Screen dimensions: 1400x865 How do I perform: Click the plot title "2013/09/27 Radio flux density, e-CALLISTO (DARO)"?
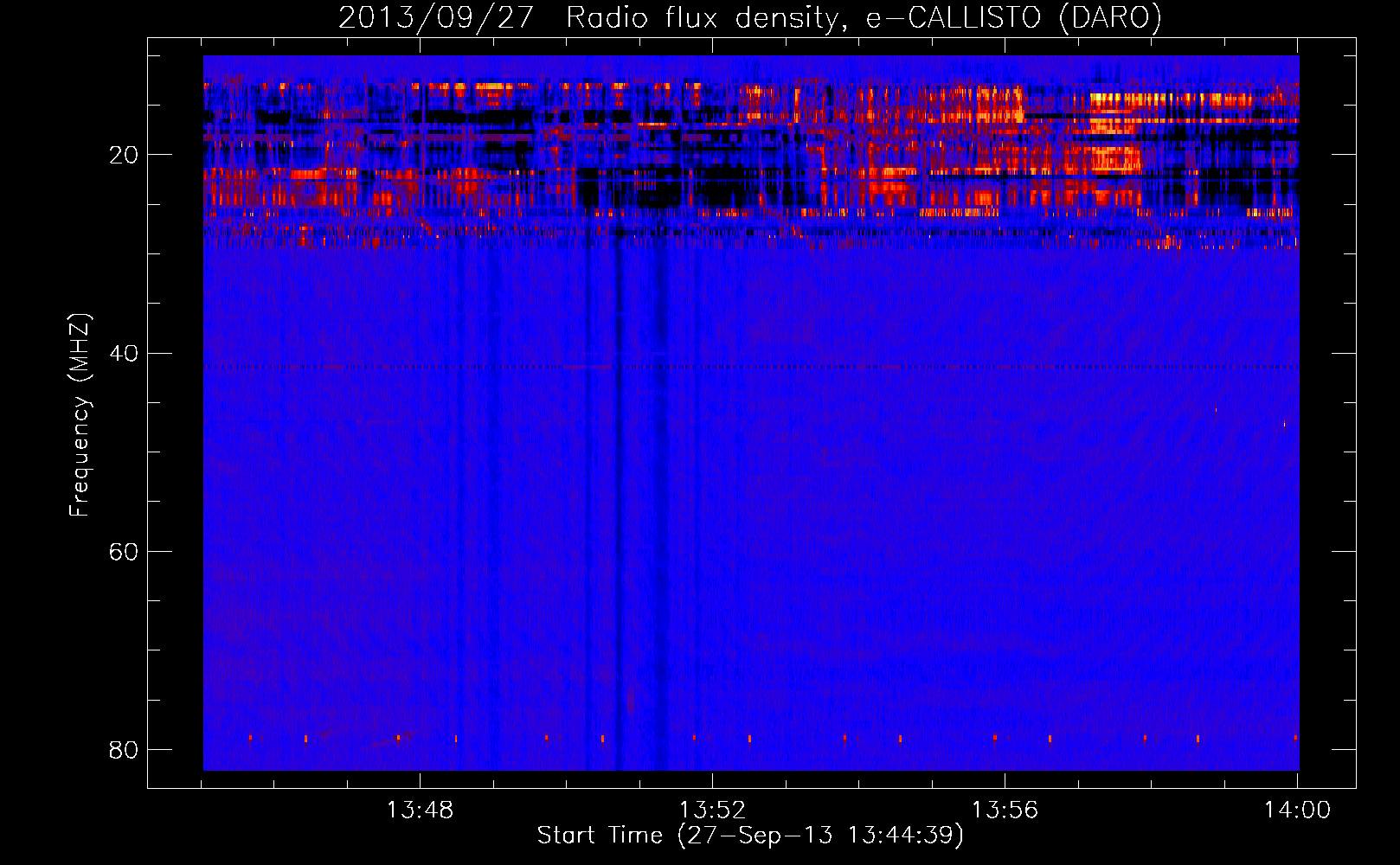(750, 17)
